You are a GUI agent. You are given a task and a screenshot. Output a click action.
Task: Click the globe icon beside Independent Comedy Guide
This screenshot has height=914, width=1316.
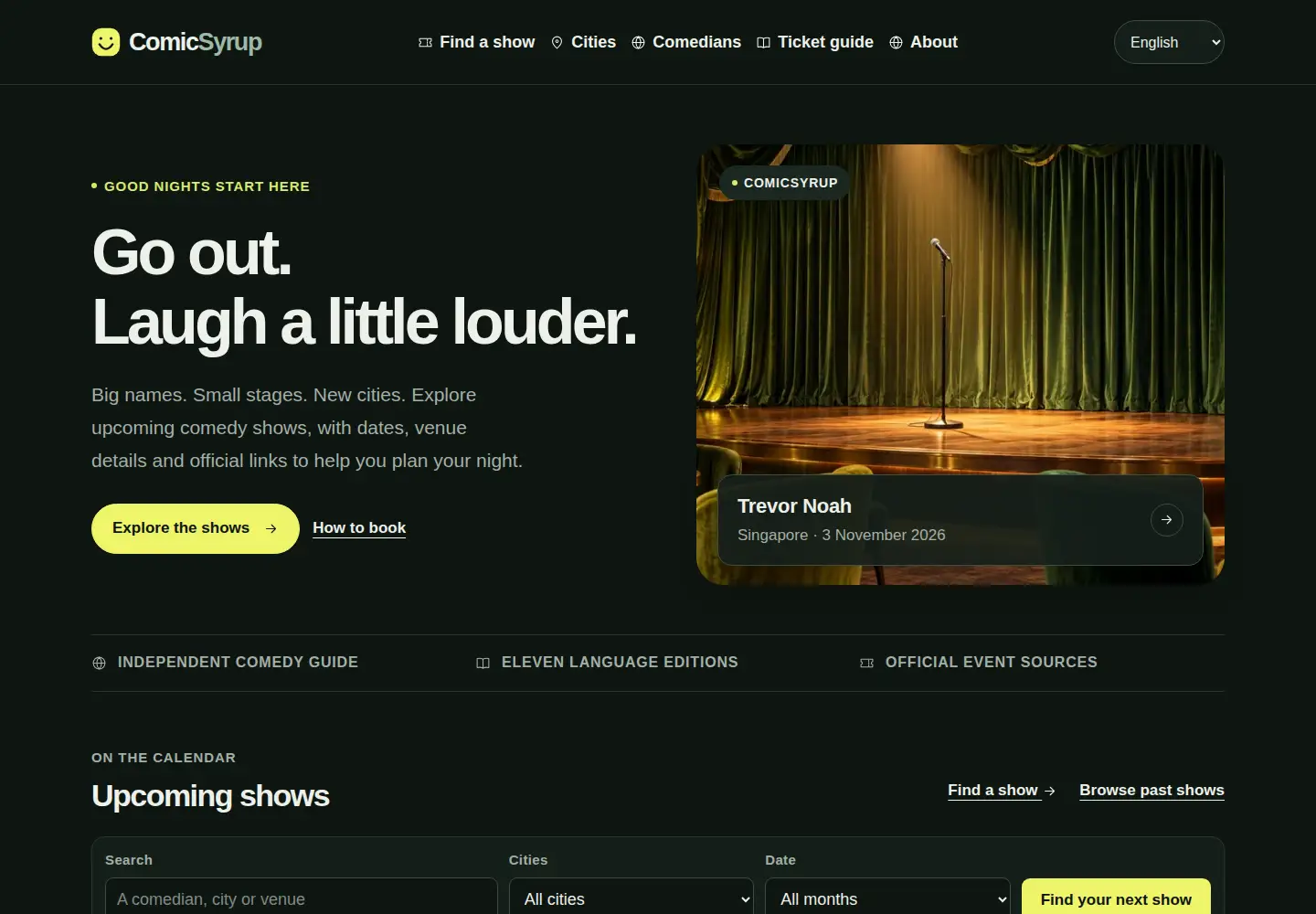[99, 663]
